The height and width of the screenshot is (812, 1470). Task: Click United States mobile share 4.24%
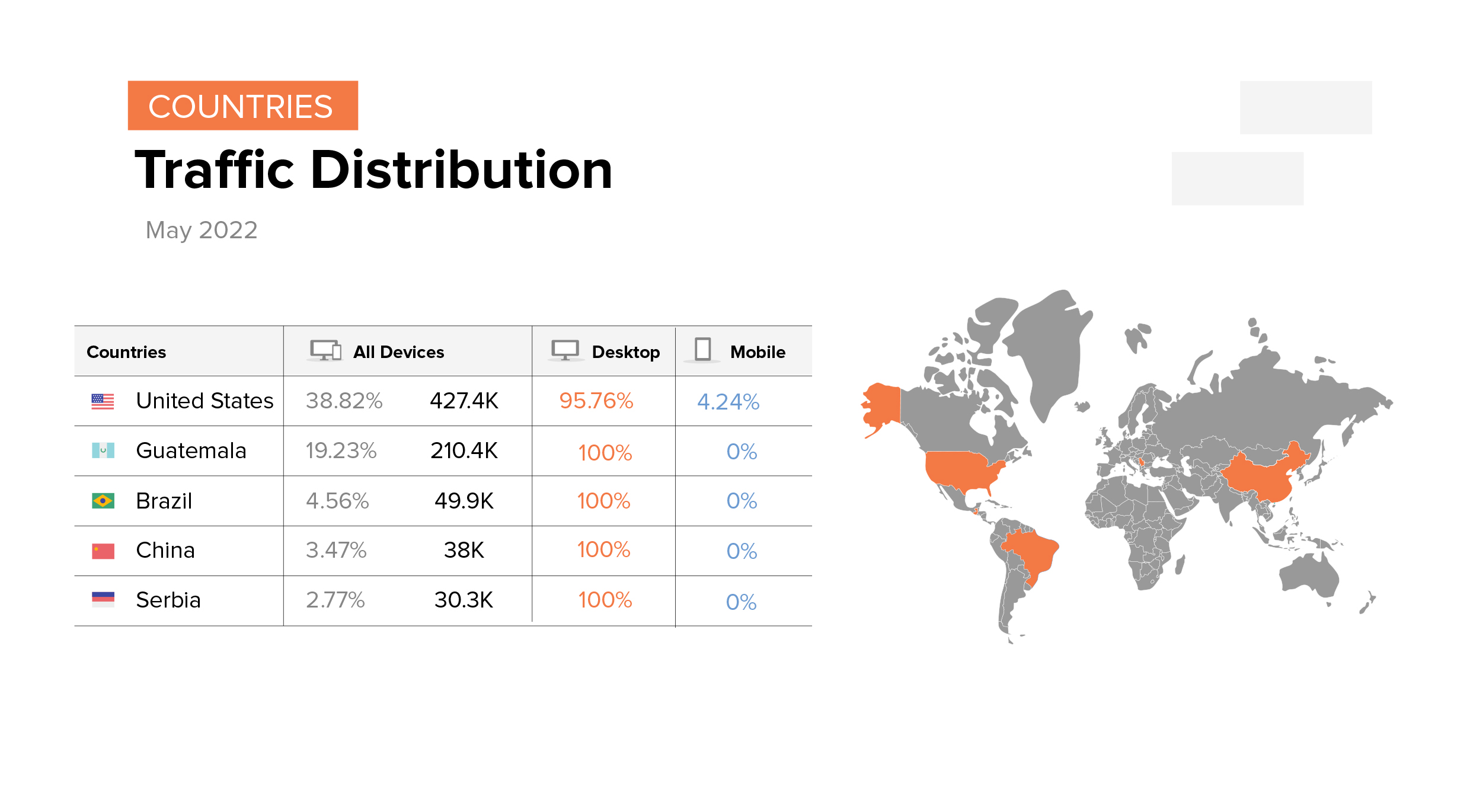click(728, 402)
